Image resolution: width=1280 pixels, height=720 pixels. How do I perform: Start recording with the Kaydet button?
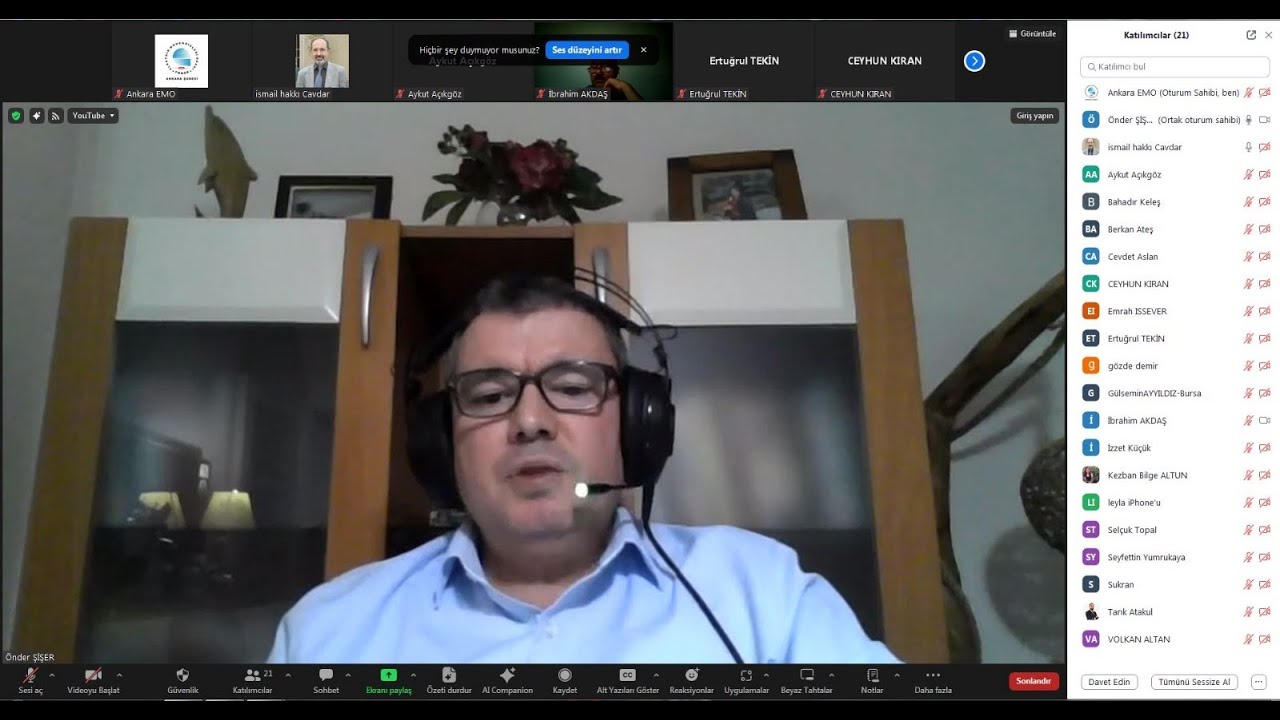coord(565,681)
